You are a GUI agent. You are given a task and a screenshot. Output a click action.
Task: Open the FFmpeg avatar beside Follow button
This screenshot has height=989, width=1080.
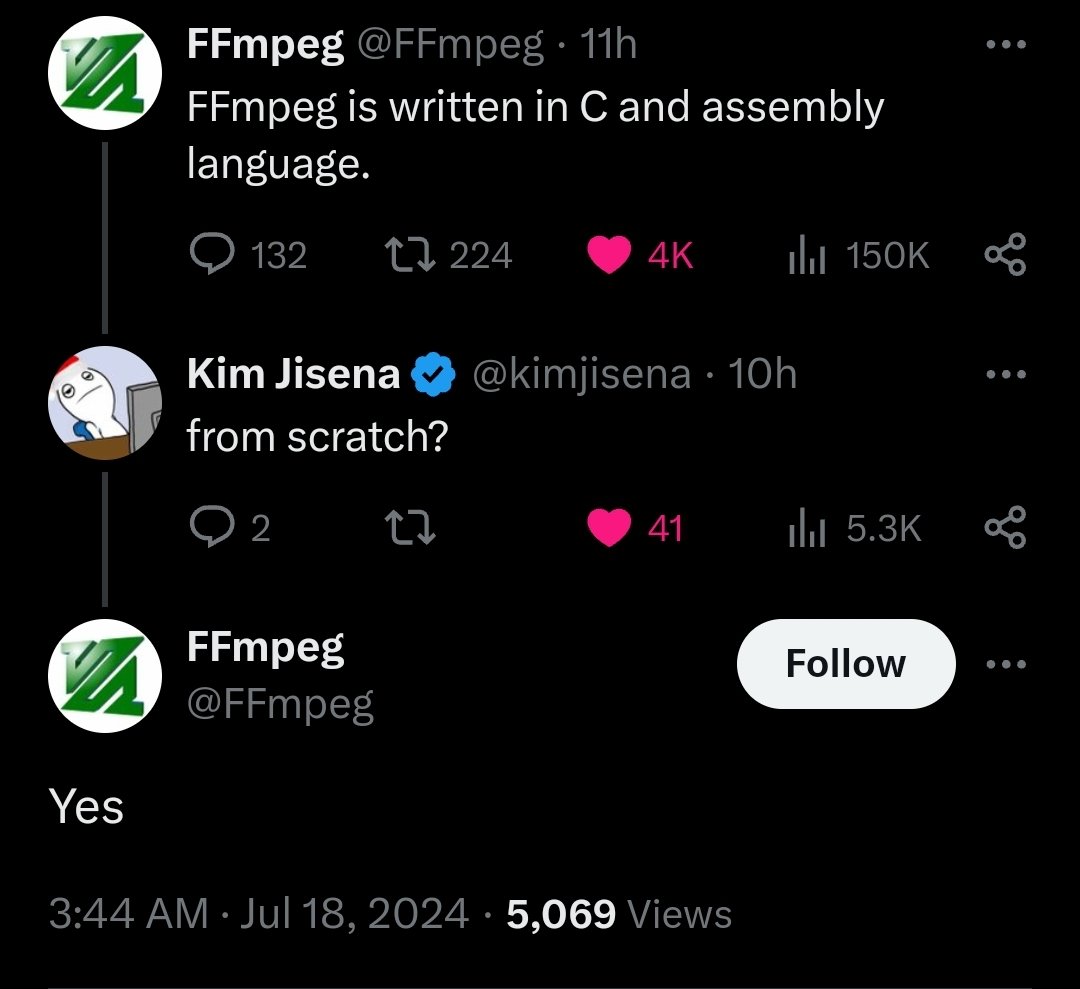pos(105,675)
